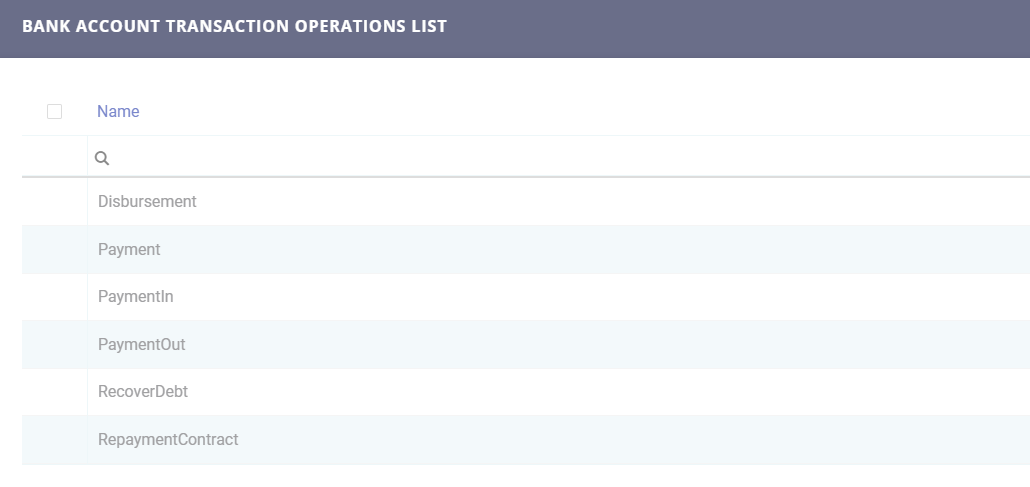The width and height of the screenshot is (1030, 487).
Task: Click the Bank Account Transaction Operations List title
Action: pos(234,26)
